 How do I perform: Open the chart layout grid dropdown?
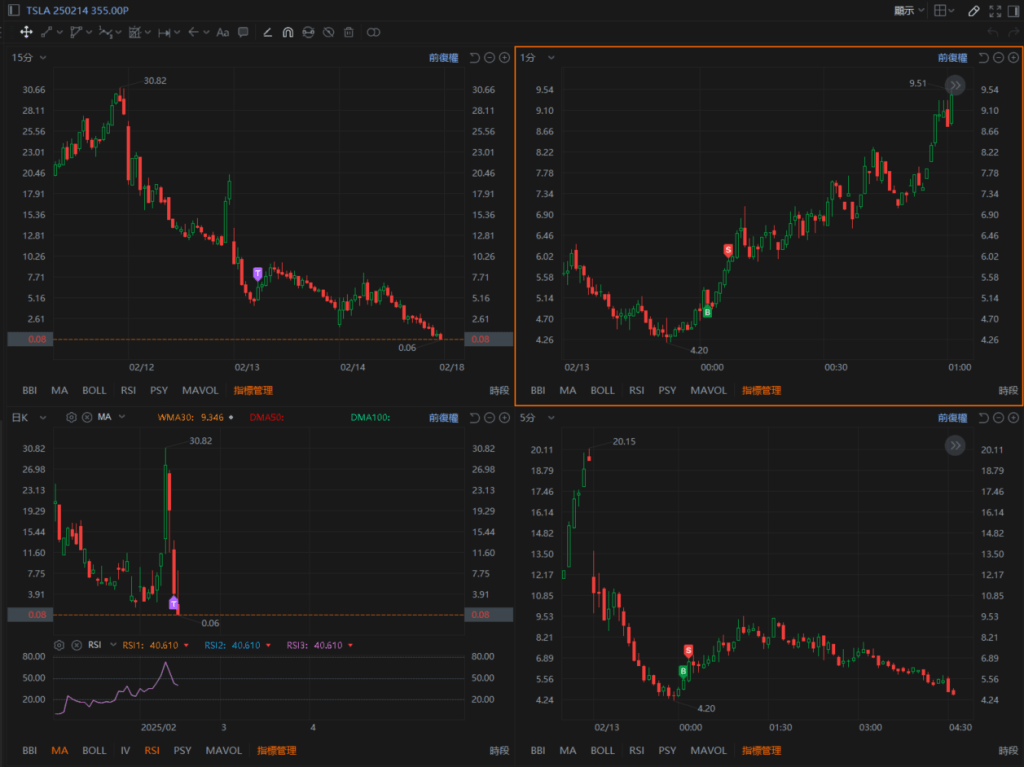click(x=944, y=11)
